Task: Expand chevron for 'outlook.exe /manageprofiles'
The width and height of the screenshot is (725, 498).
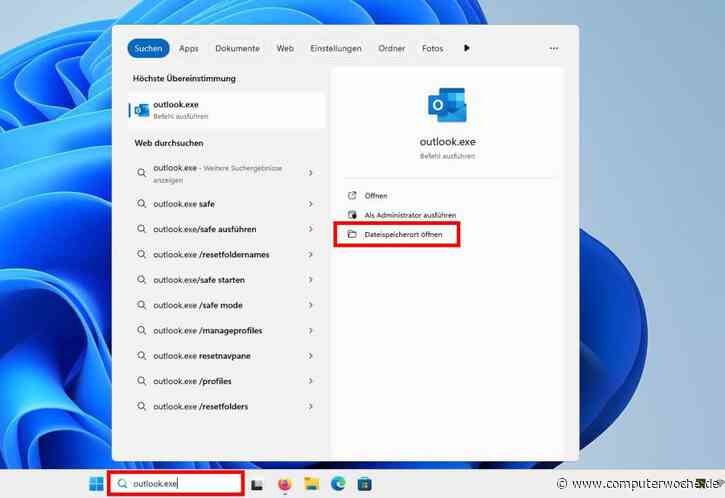Action: 311,331
